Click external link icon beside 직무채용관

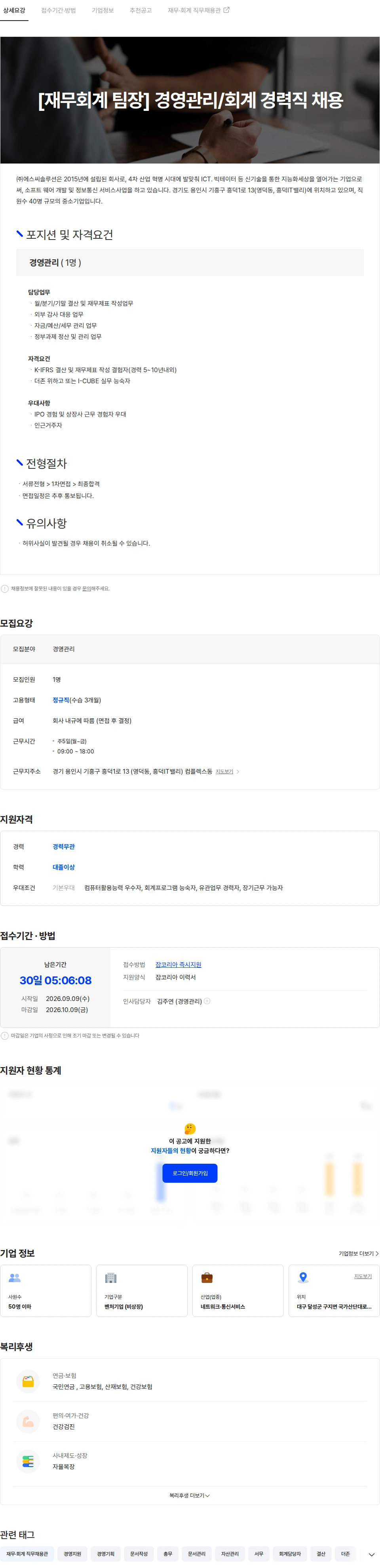226,10
